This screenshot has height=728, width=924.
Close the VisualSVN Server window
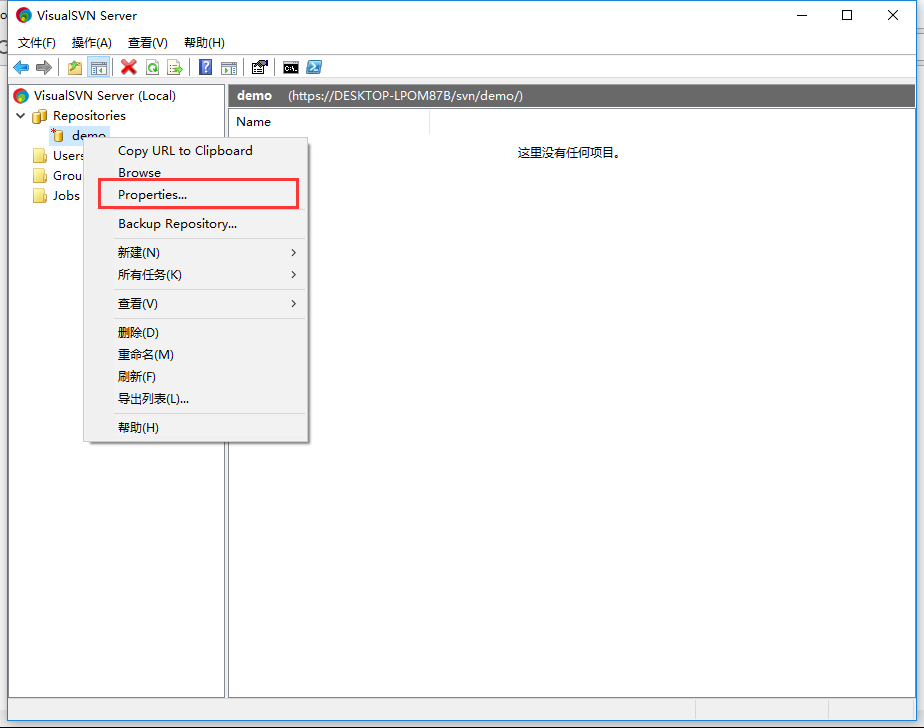pos(893,15)
